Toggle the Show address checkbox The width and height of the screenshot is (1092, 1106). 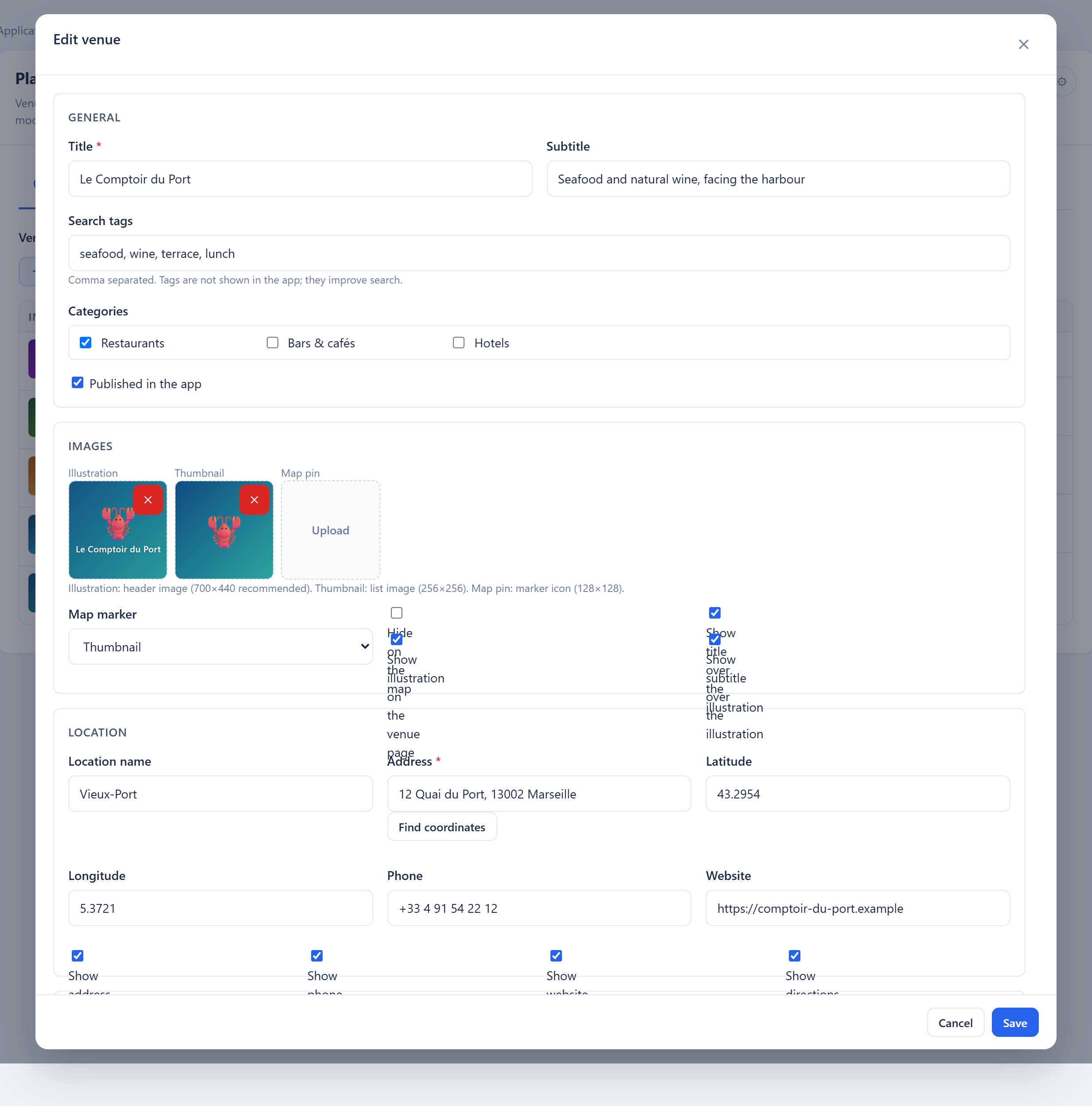[77, 955]
